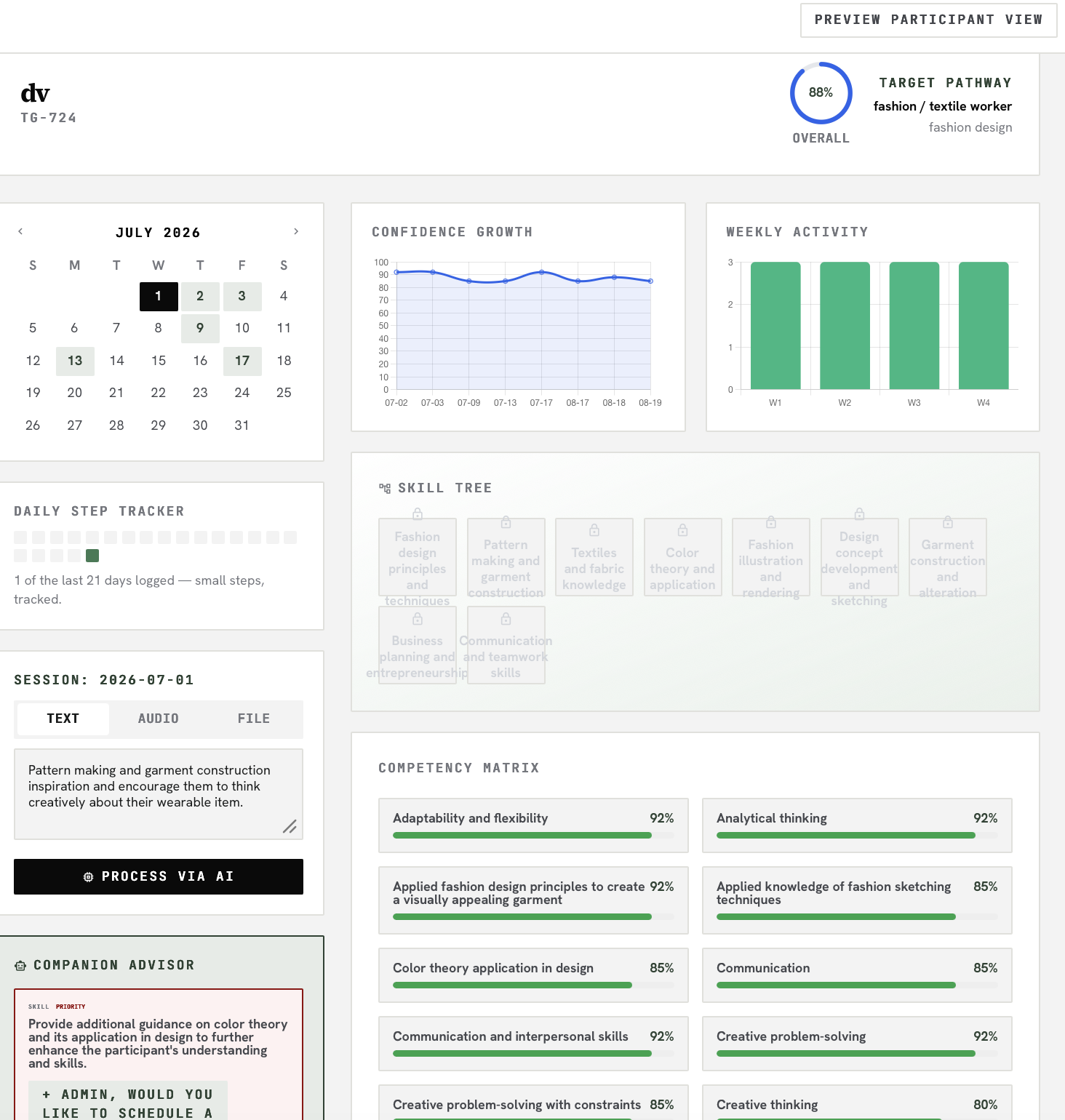1065x1120 pixels.
Task: Click lock icon on Design concept development
Action: point(859,514)
